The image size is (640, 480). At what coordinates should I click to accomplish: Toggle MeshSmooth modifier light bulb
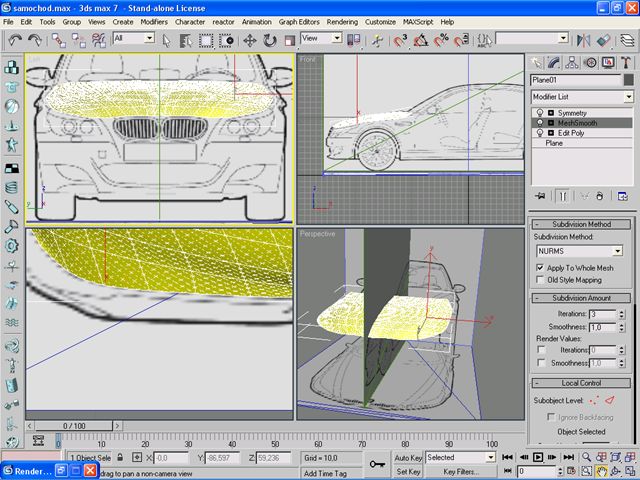point(540,123)
